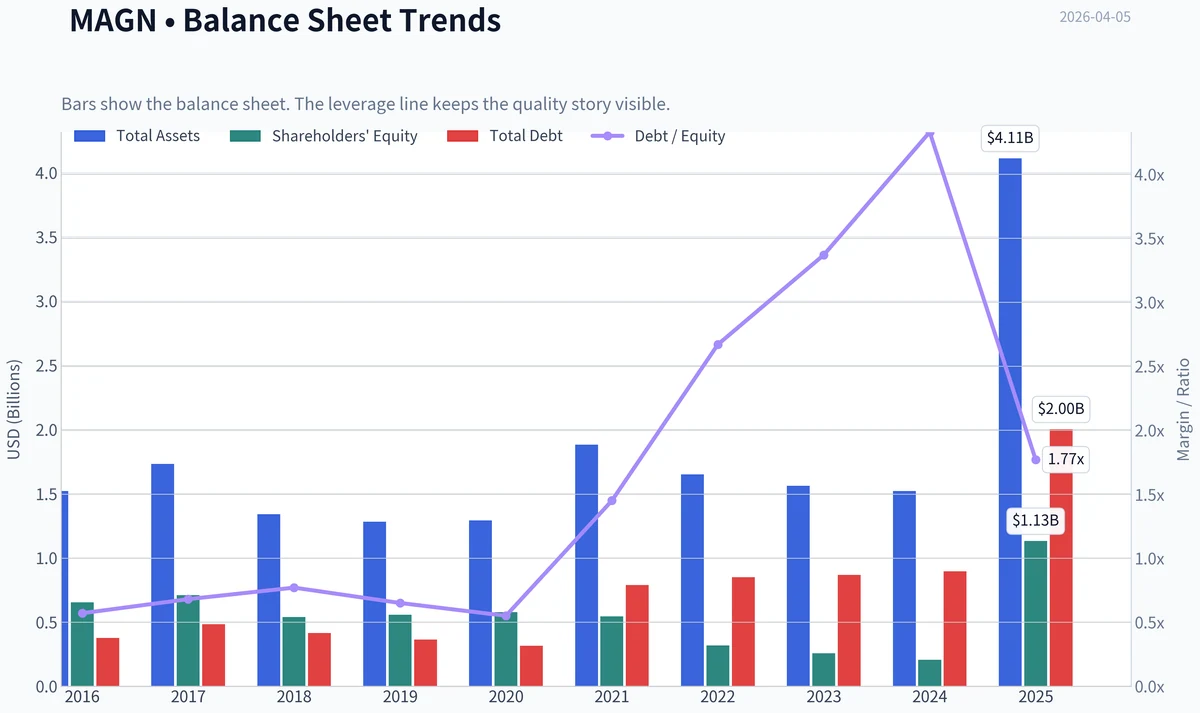
Task: Select the 2025 Shareholders' Equity green bar
Action: [x=1036, y=614]
